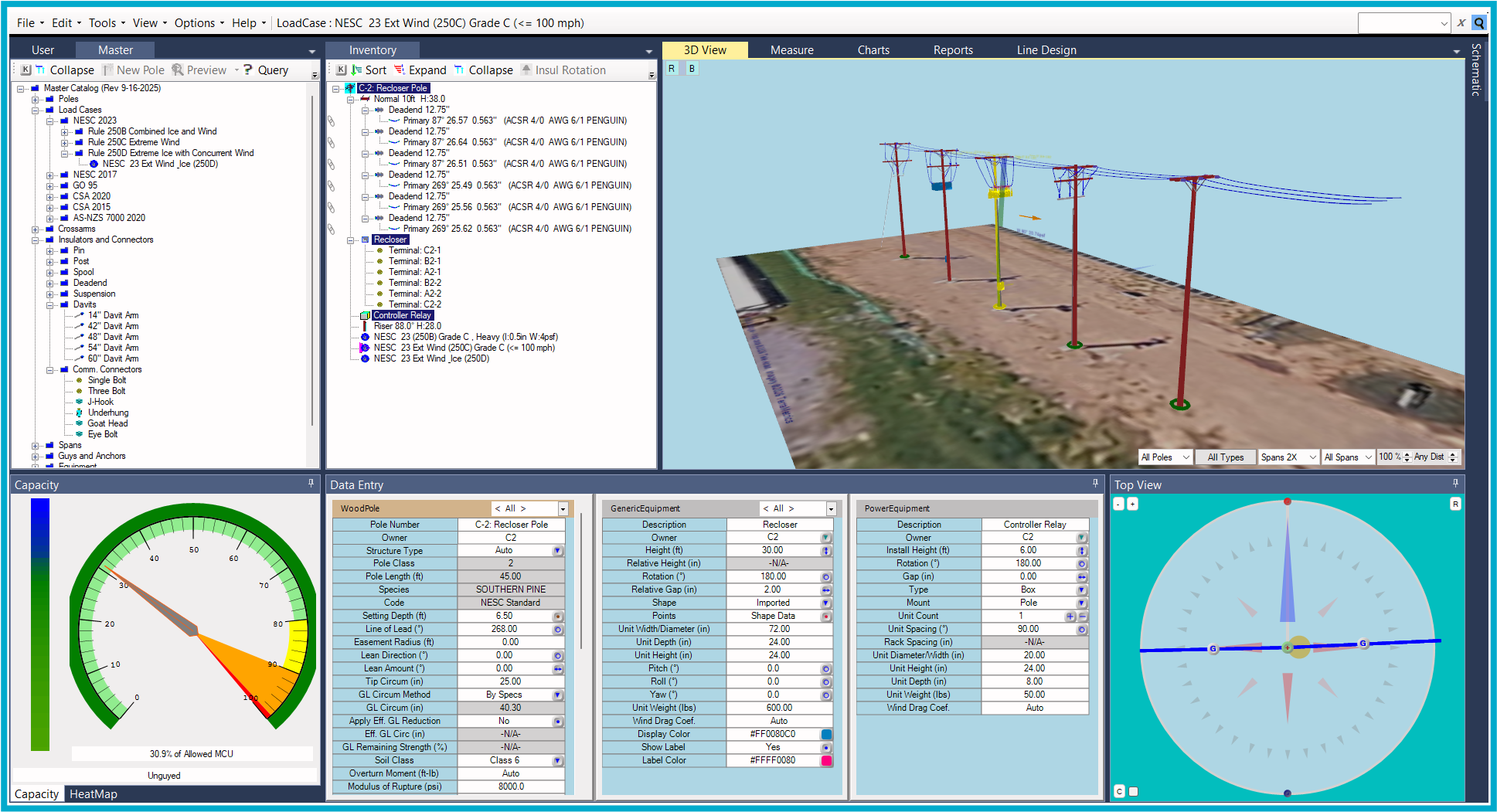Open the Line Design tab
This screenshot has height=812, width=1497.
click(x=1046, y=50)
